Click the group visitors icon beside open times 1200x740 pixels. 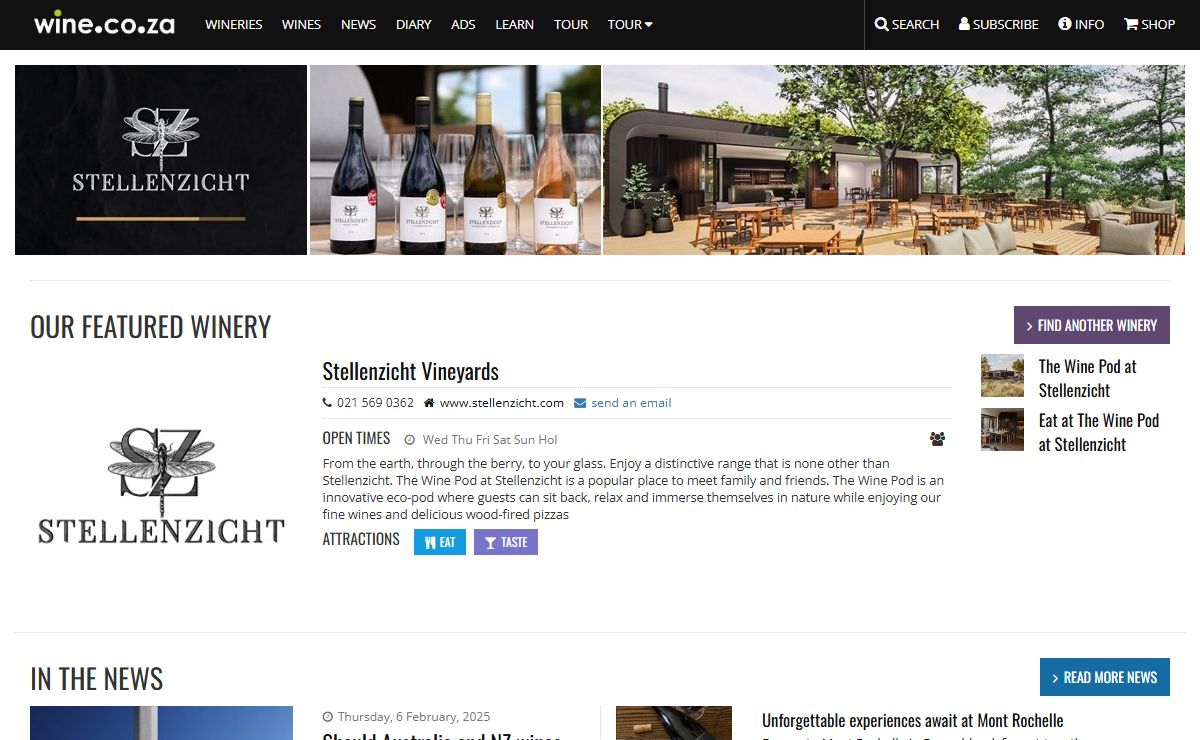coord(937,439)
